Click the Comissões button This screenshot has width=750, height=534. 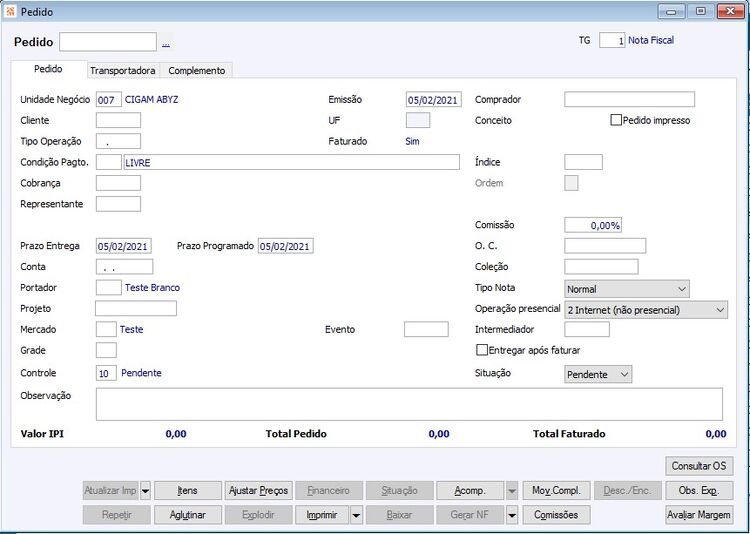click(556, 515)
